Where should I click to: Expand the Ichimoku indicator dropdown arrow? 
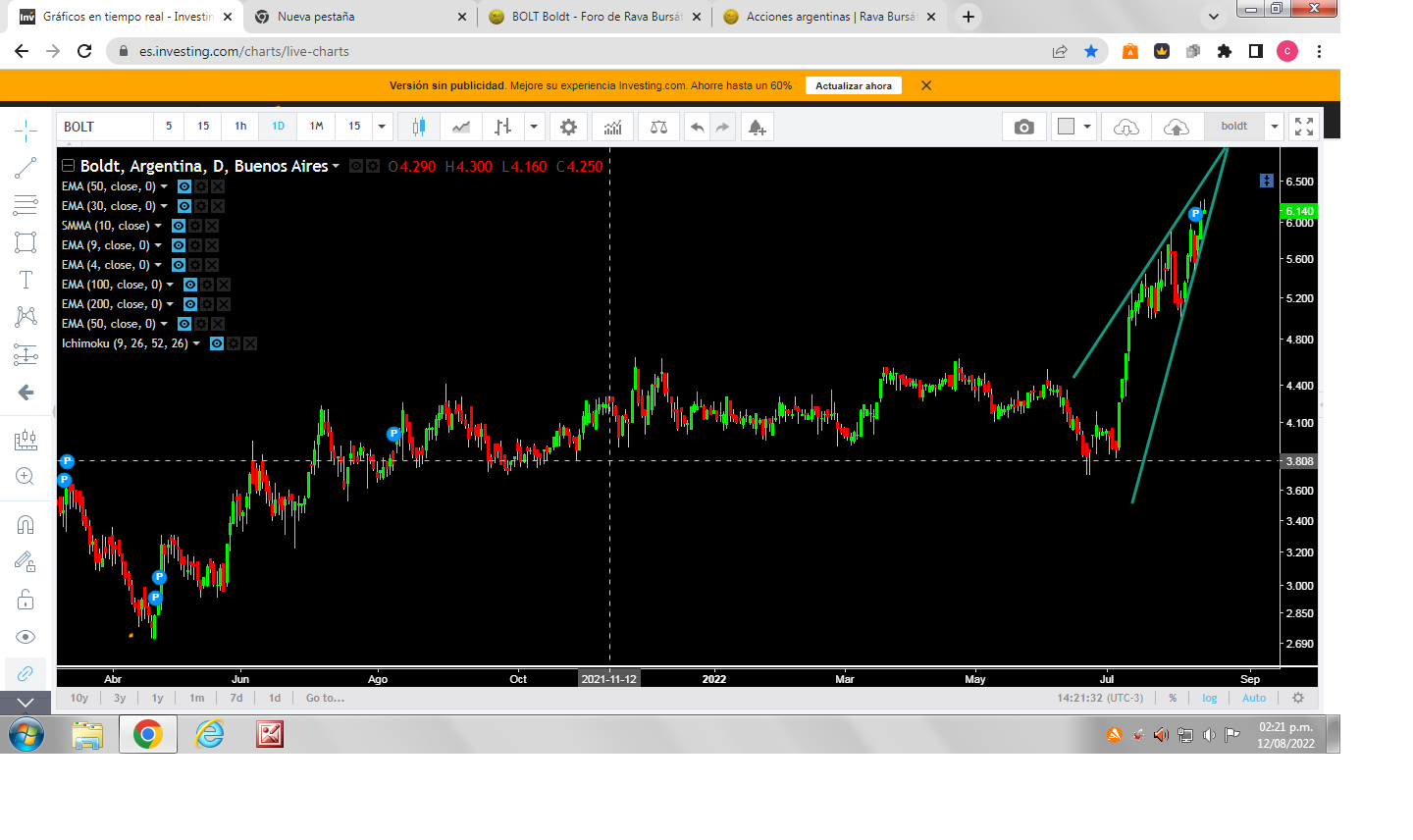click(x=196, y=343)
